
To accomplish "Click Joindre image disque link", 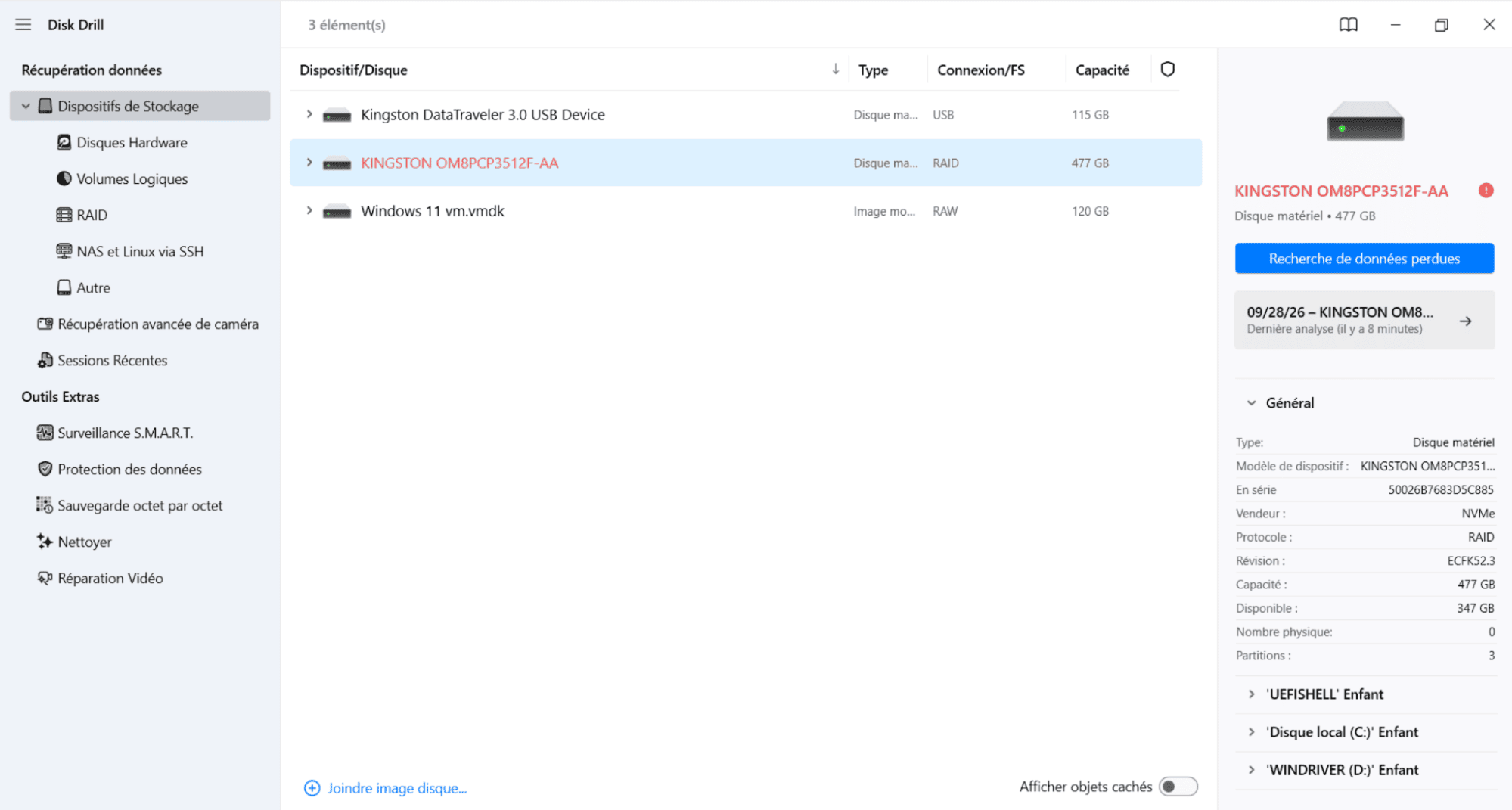I will pos(397,788).
